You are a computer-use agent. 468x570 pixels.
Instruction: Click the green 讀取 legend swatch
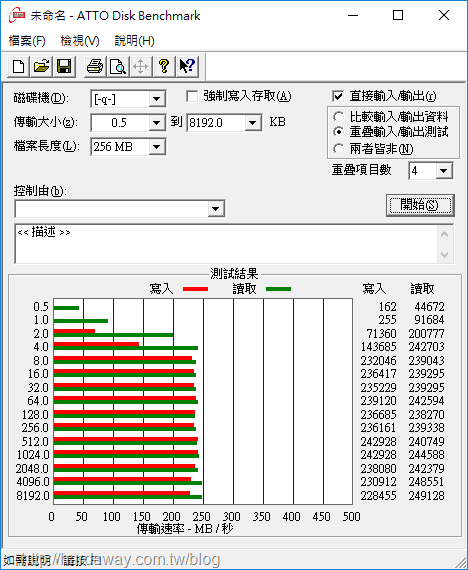tap(278, 289)
